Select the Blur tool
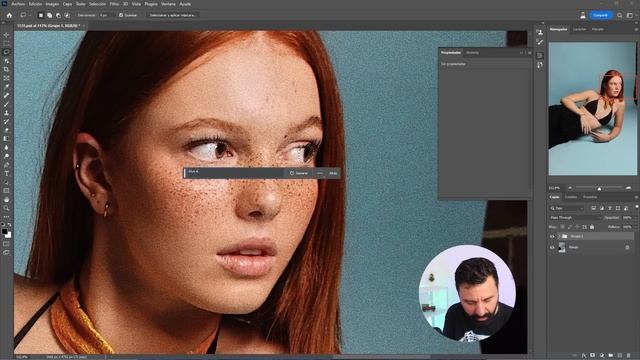 [x=6, y=147]
